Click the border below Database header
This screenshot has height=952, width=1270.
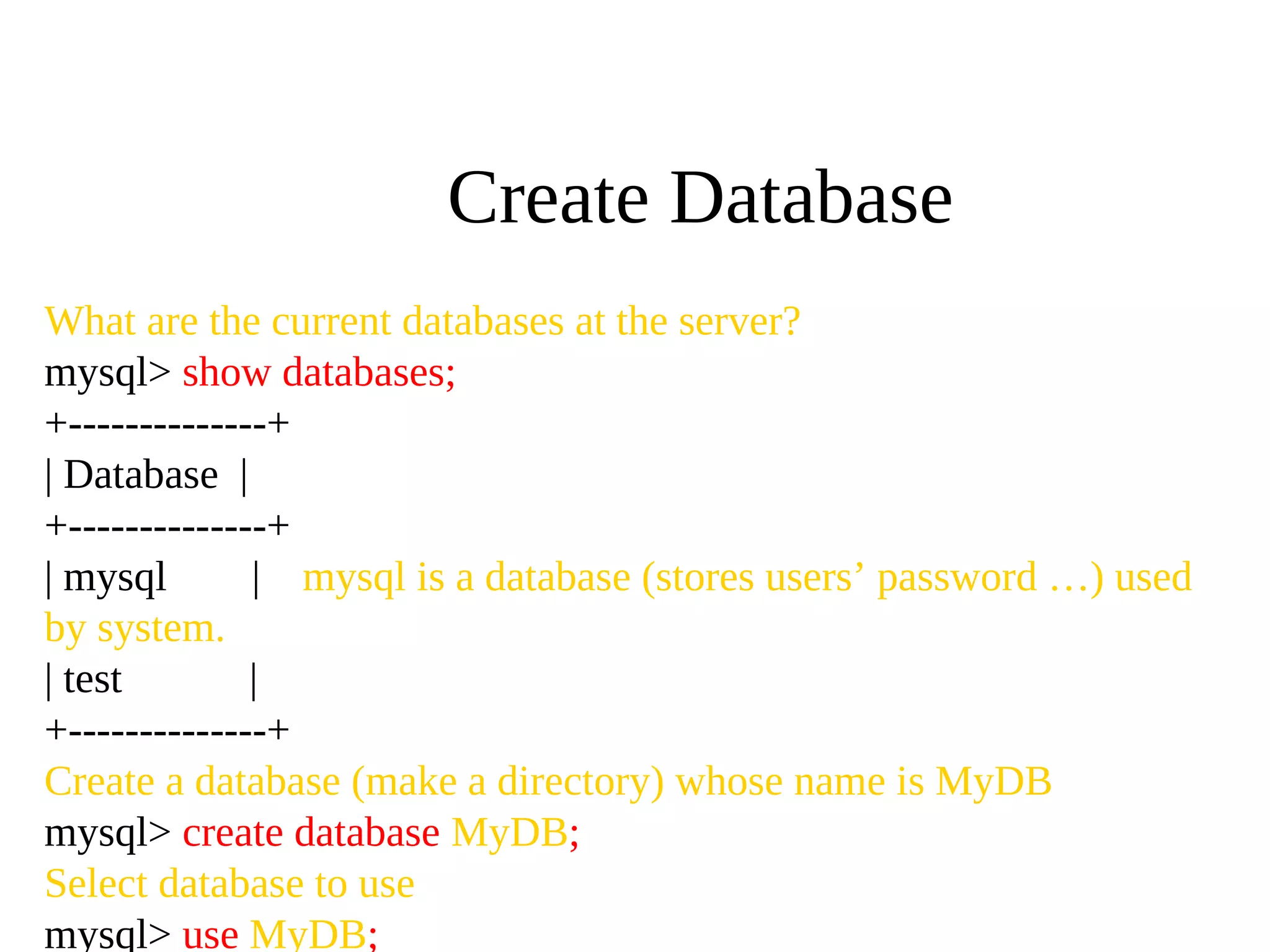click(167, 526)
